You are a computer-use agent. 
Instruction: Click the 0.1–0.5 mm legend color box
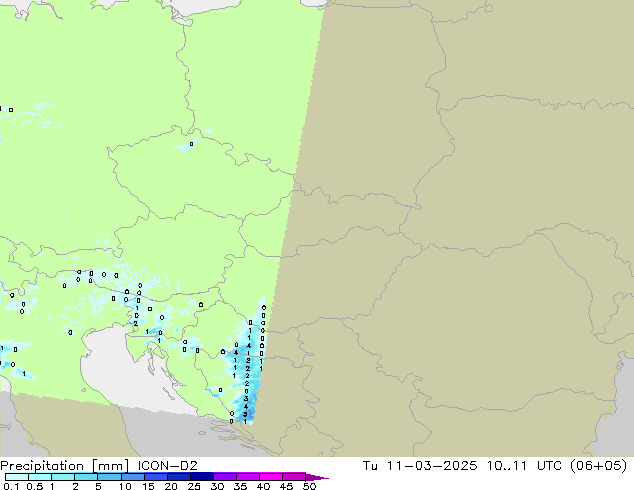click(17, 477)
